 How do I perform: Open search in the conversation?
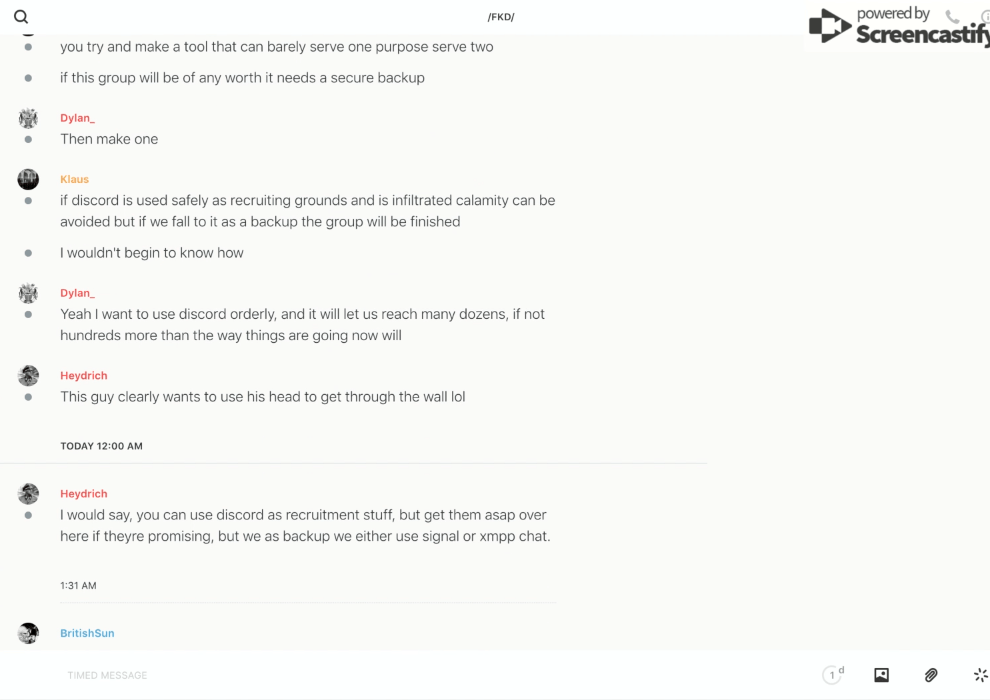point(21,17)
